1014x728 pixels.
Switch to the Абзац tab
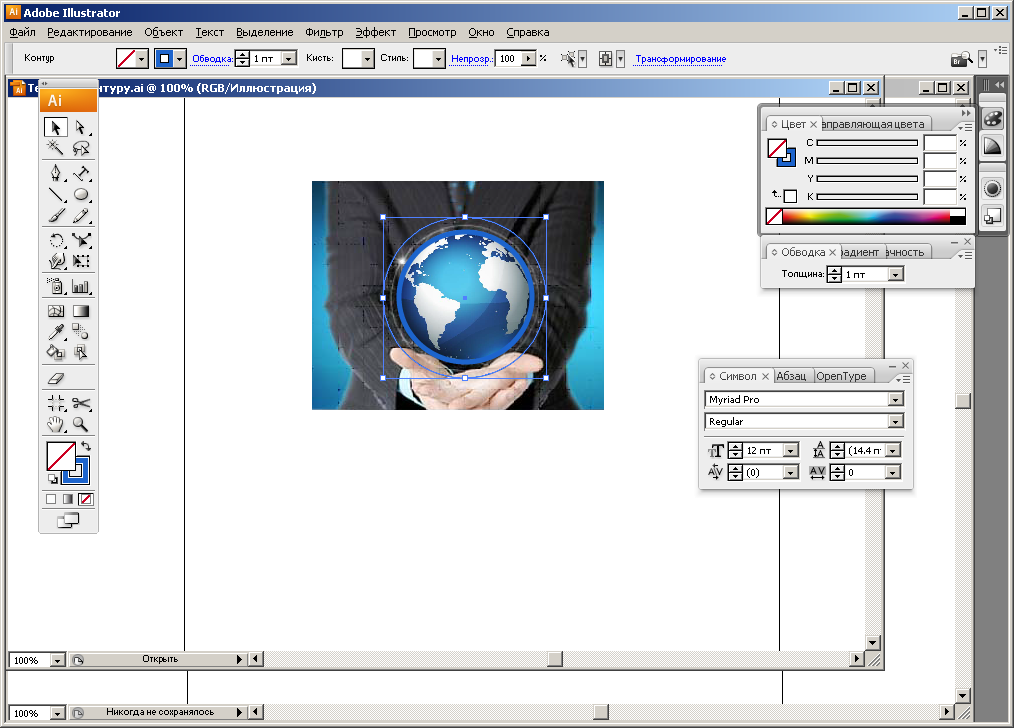point(791,376)
